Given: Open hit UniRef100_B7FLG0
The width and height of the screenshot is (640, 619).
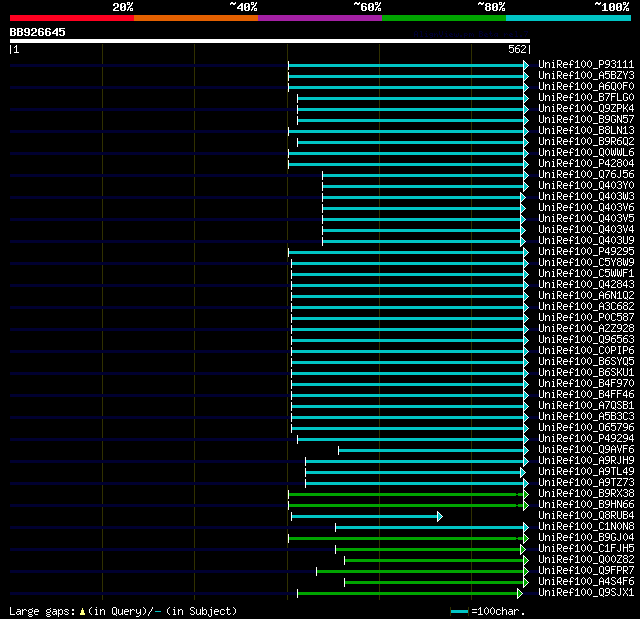Looking at the screenshot, I should [x=586, y=98].
